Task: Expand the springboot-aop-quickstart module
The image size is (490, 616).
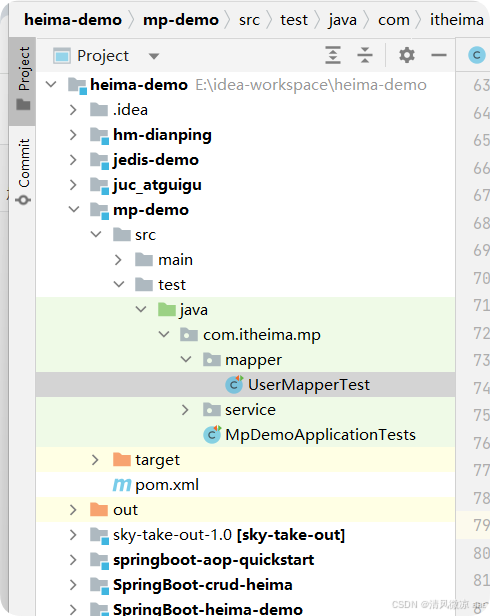Action: pos(73,560)
